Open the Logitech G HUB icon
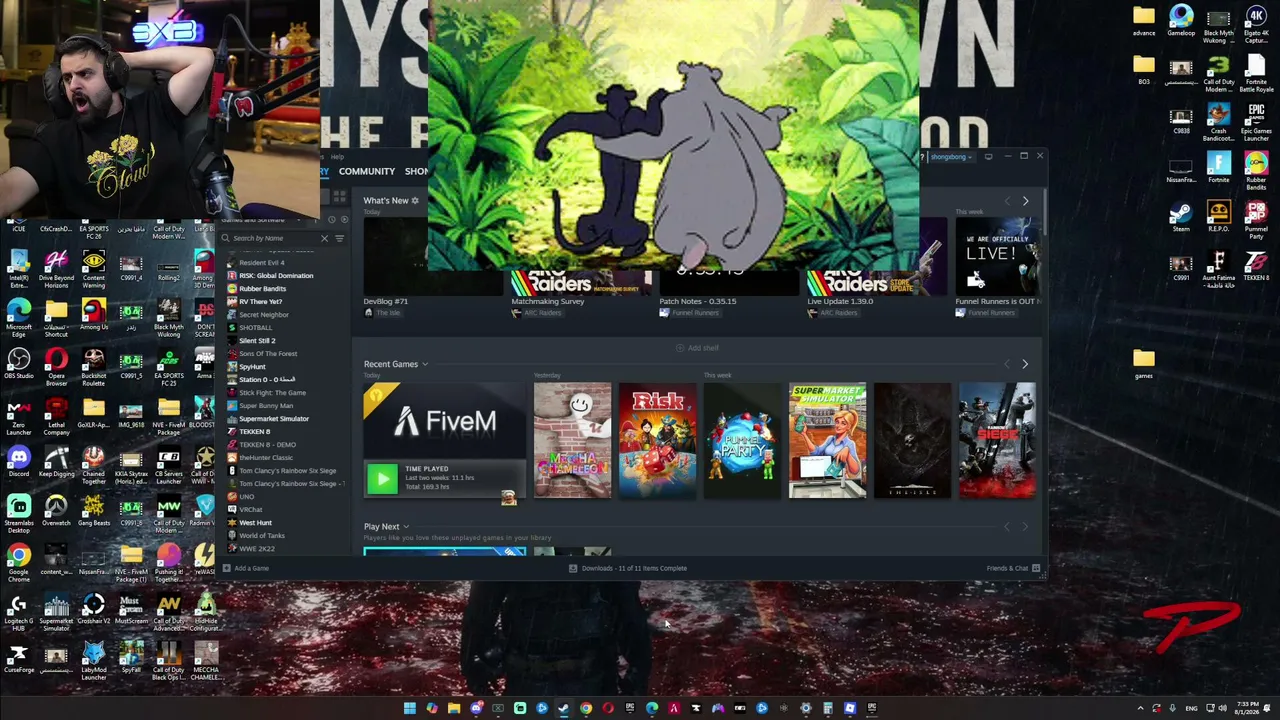 [x=19, y=610]
